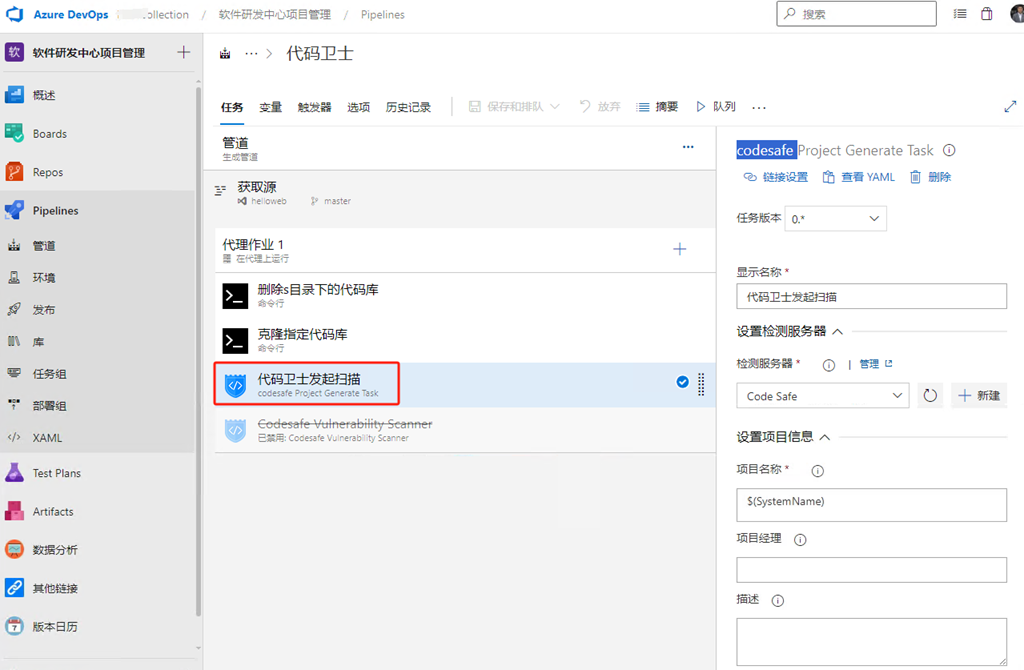Viewport: 1024px width, 670px height.
Task: Switch to the 历史记录 tab
Action: (x=408, y=107)
